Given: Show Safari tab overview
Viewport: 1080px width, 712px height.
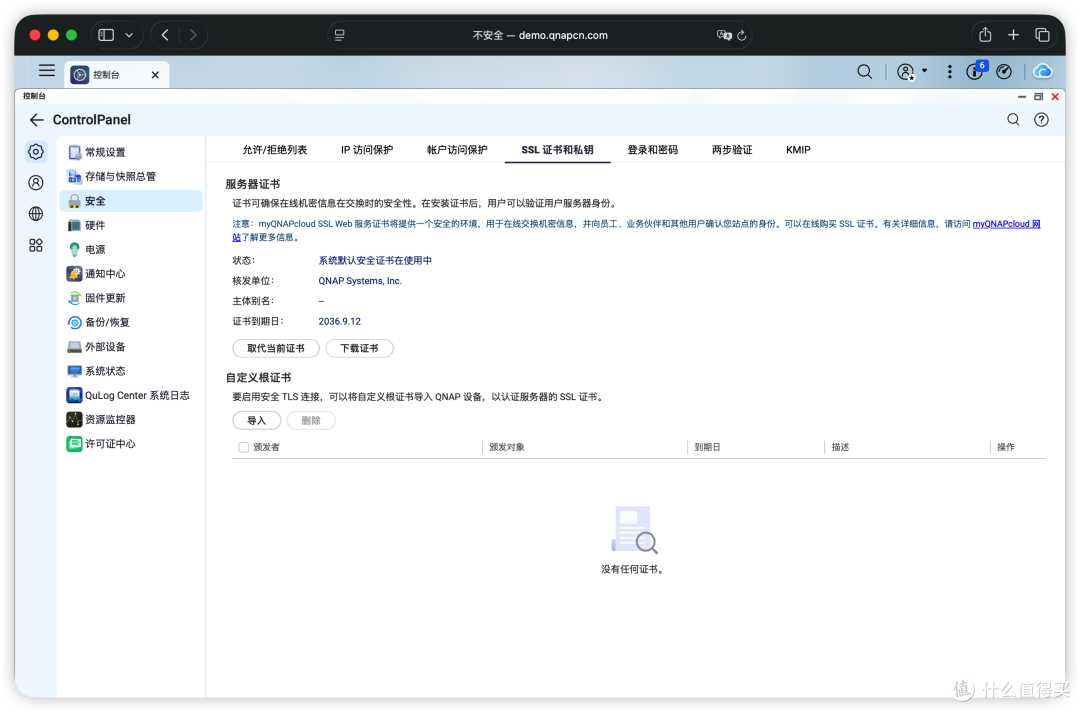Looking at the screenshot, I should [1042, 34].
